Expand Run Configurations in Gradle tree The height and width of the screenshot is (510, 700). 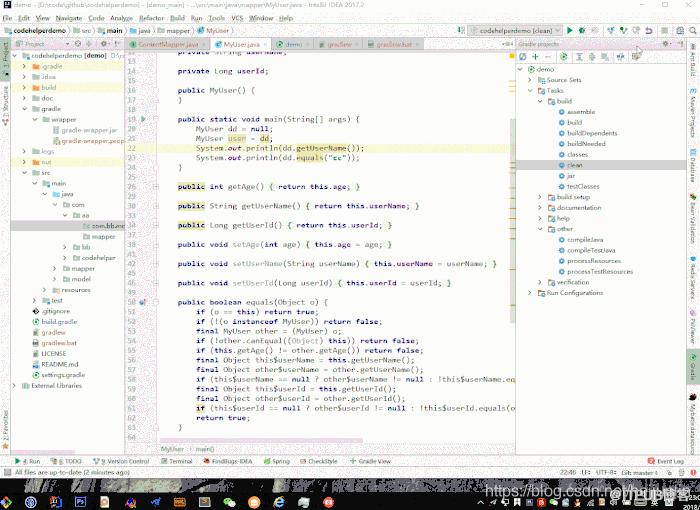coord(530,293)
